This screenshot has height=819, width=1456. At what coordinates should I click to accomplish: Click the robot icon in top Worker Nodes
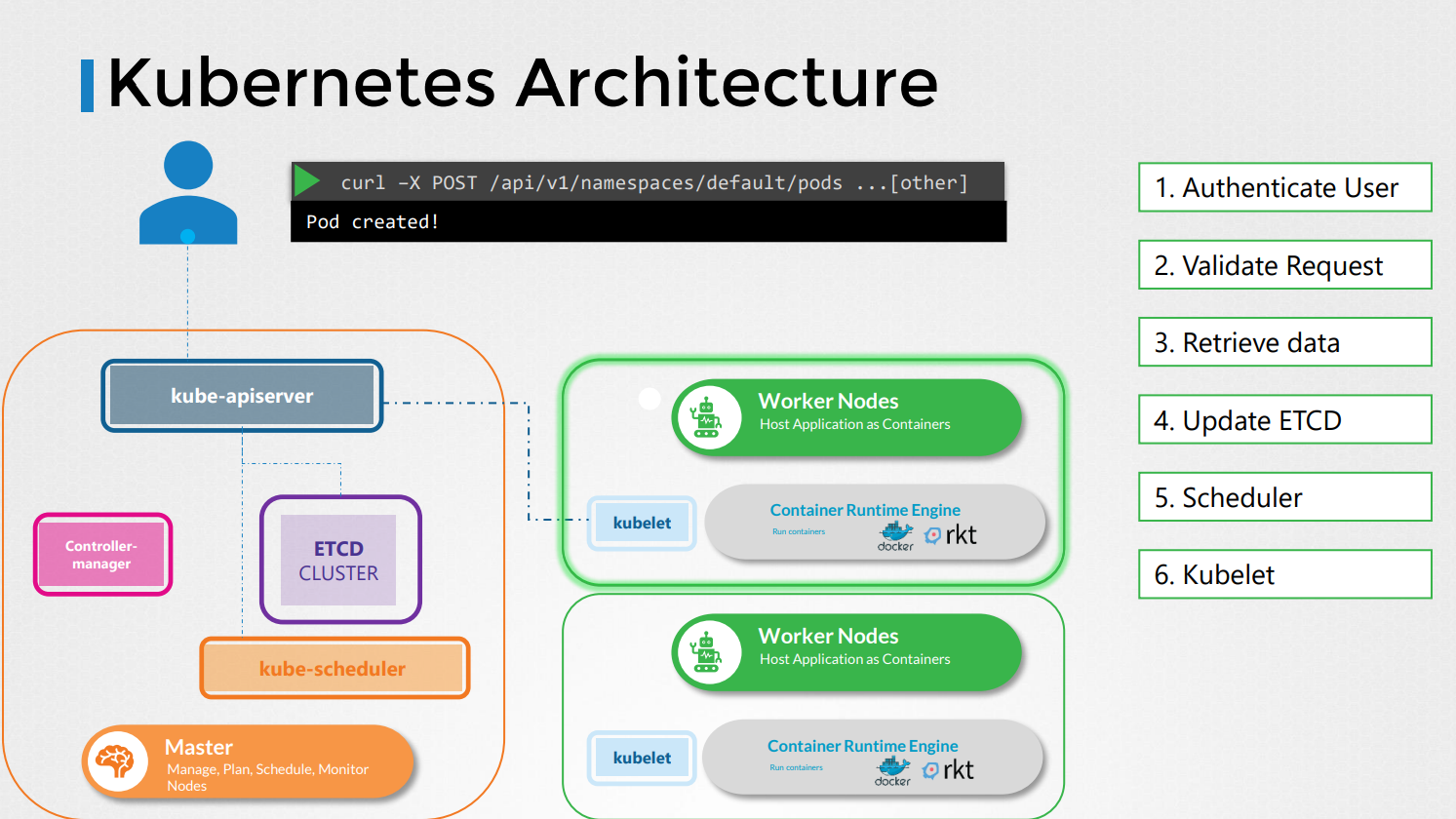pos(706,418)
